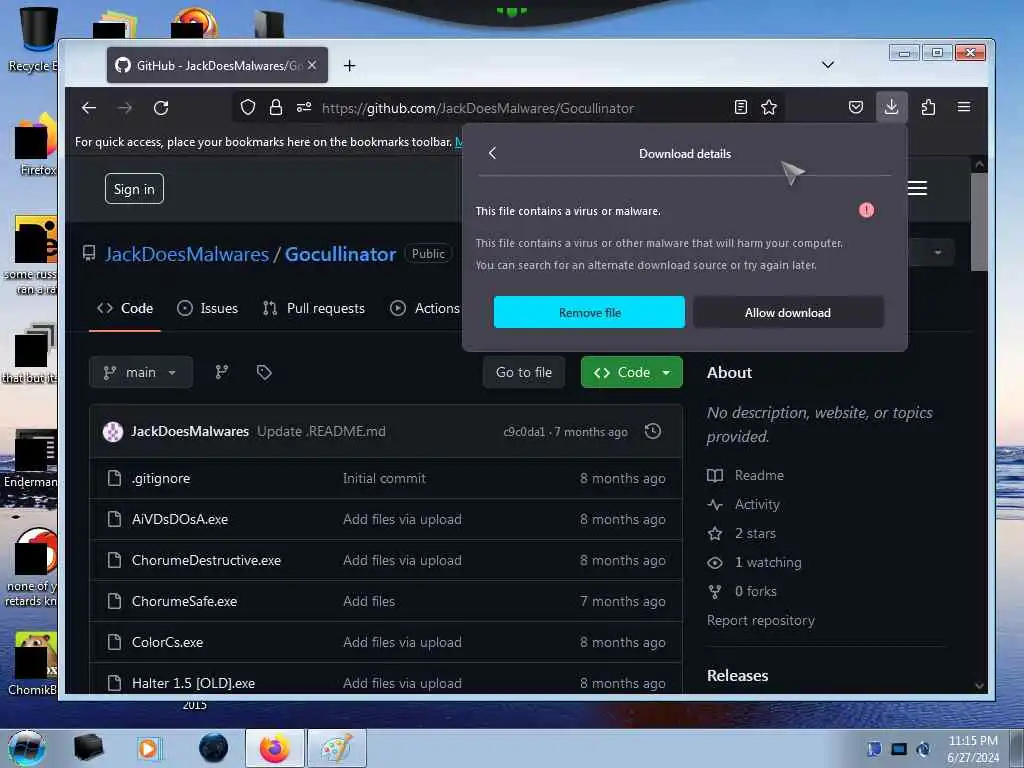Viewport: 1024px width, 768px height.
Task: Go back in Download details panel
Action: (492, 153)
